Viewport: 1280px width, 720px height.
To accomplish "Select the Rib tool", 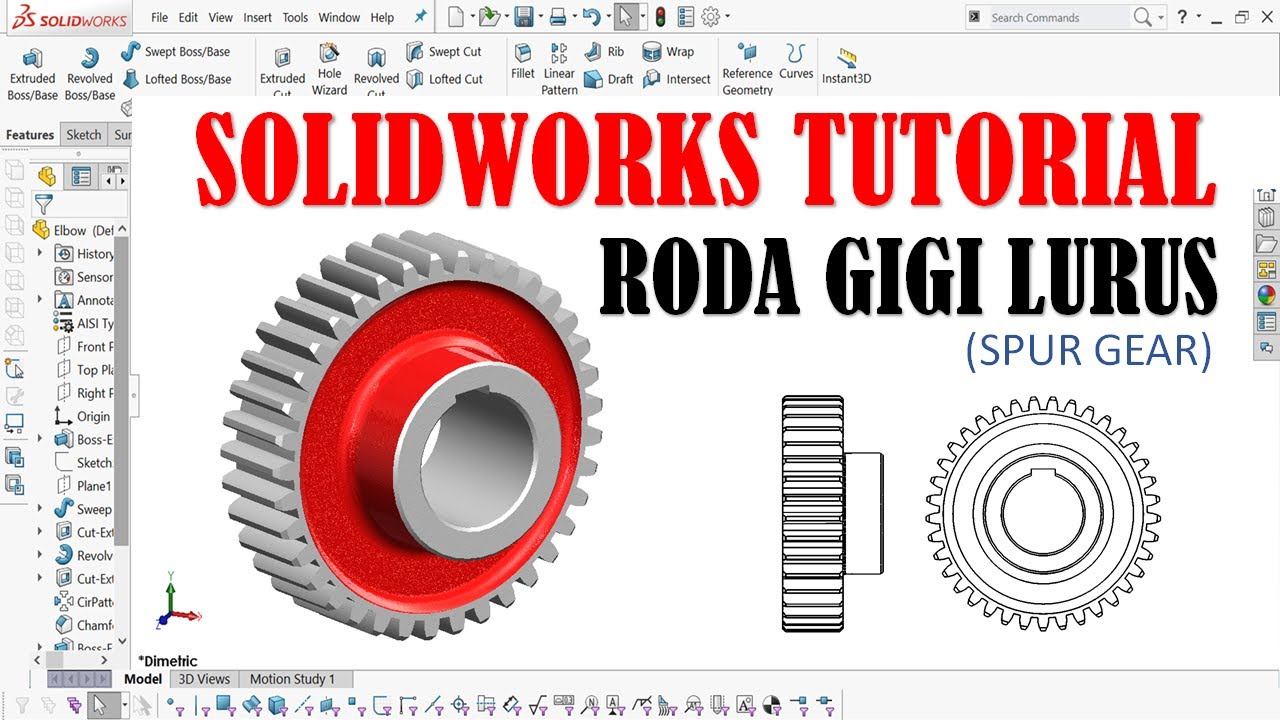I will click(x=604, y=52).
